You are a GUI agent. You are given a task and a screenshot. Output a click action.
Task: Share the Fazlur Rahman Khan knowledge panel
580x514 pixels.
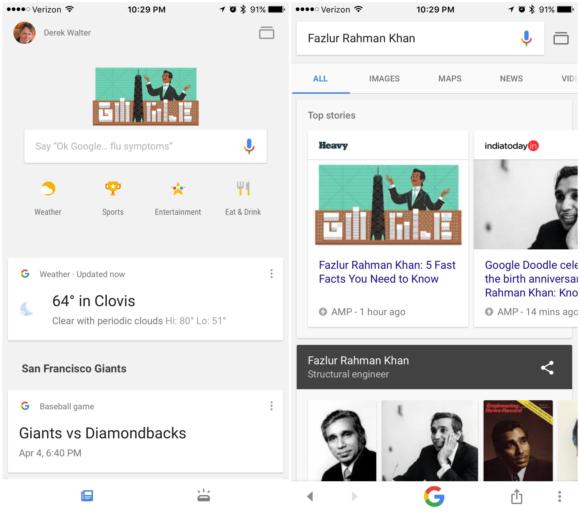(547, 368)
